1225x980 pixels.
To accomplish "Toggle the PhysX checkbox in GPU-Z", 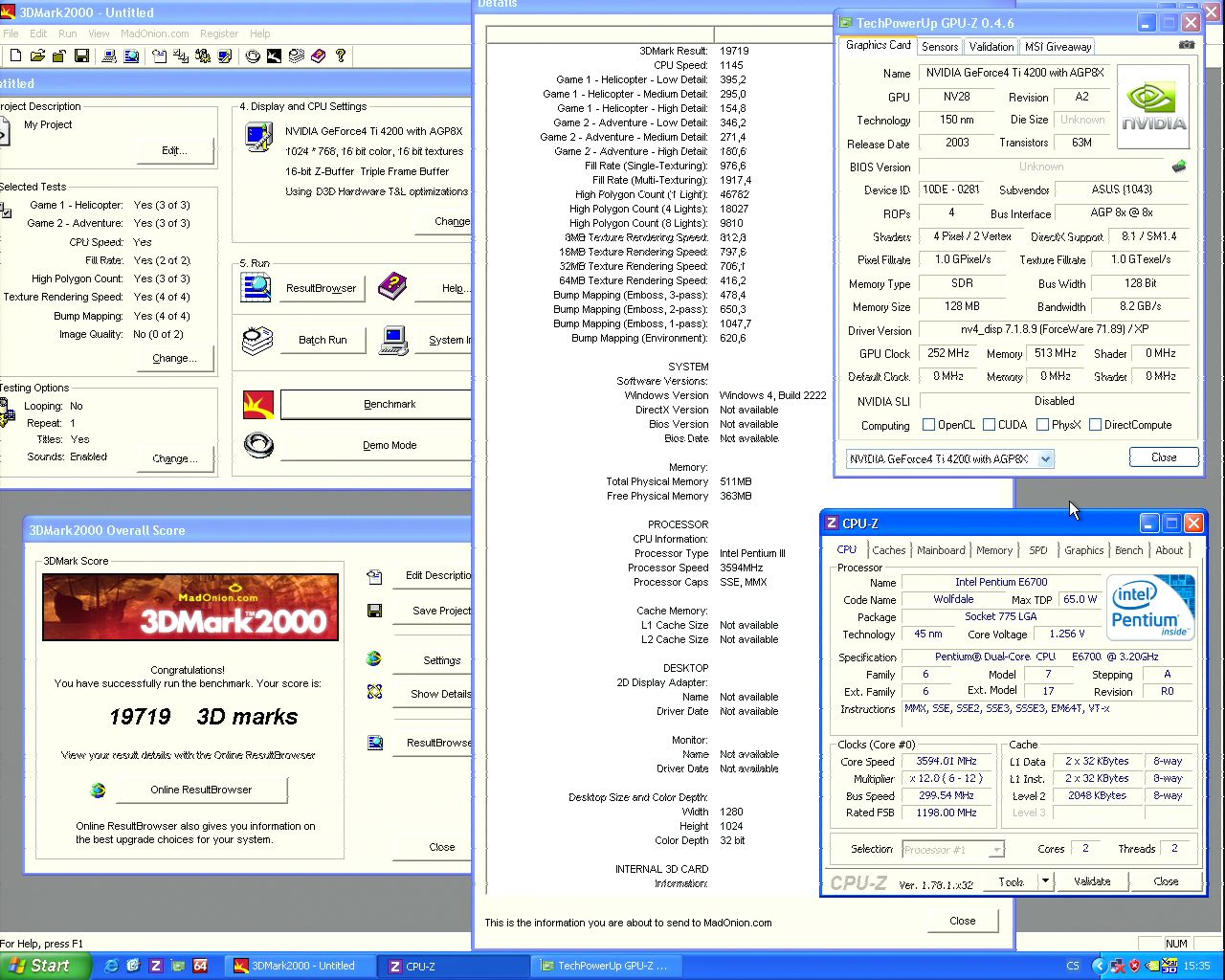I will [1042, 425].
